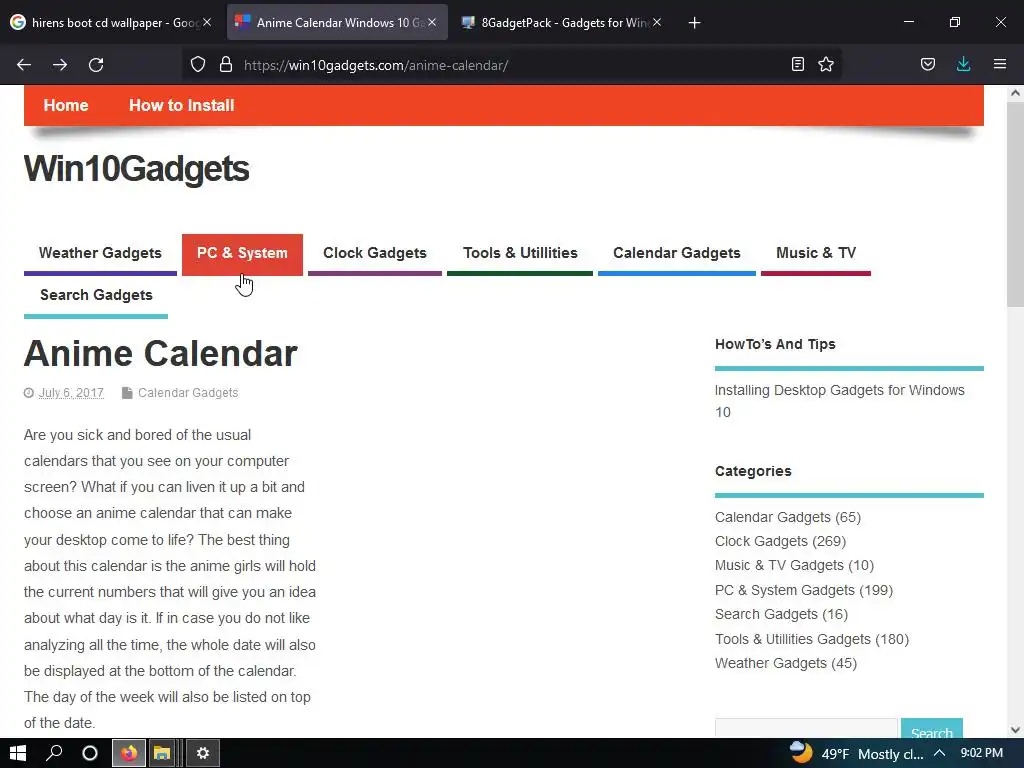Screen dimensions: 1024x768
Task: Open the Clock Gadgets category tab
Action: point(375,253)
